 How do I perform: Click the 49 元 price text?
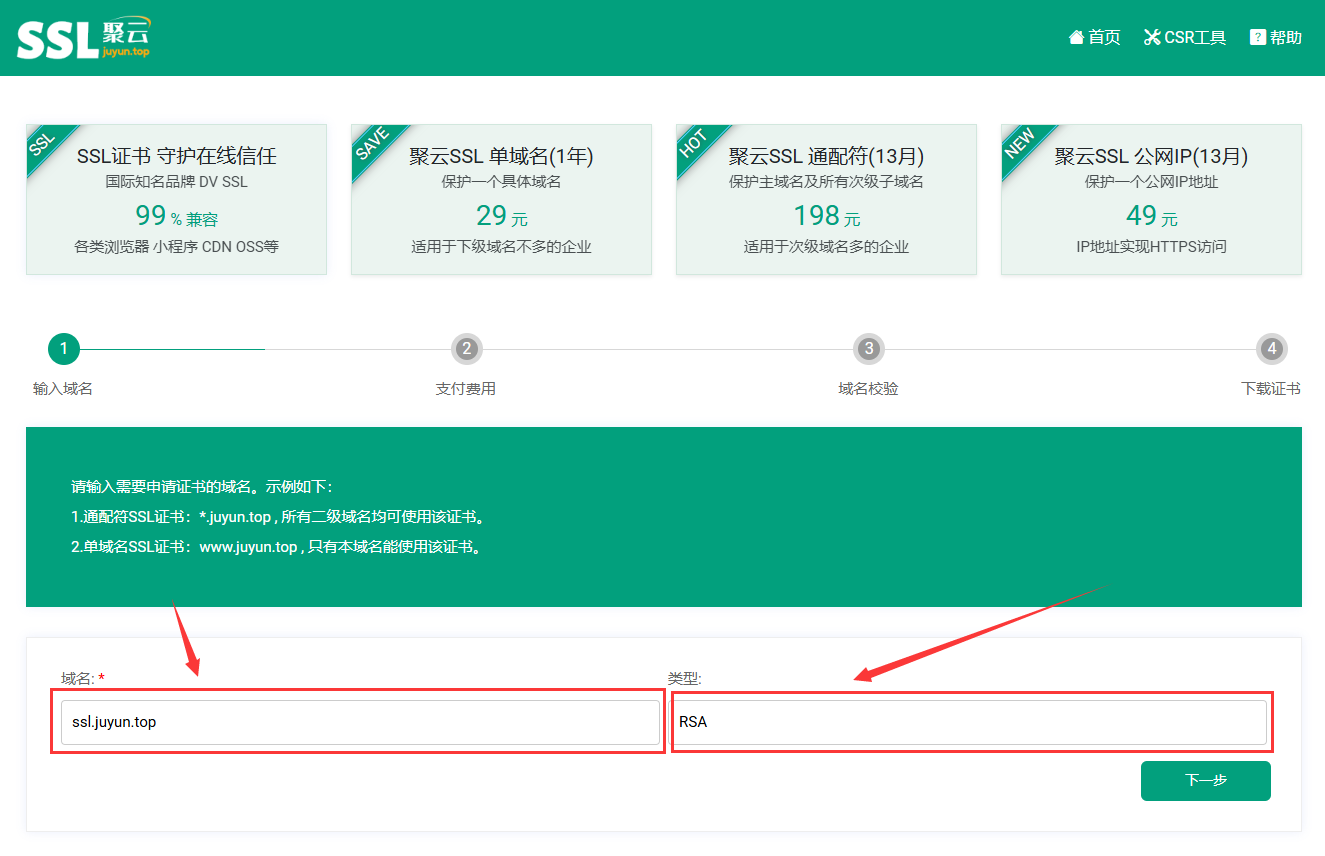[1151, 216]
